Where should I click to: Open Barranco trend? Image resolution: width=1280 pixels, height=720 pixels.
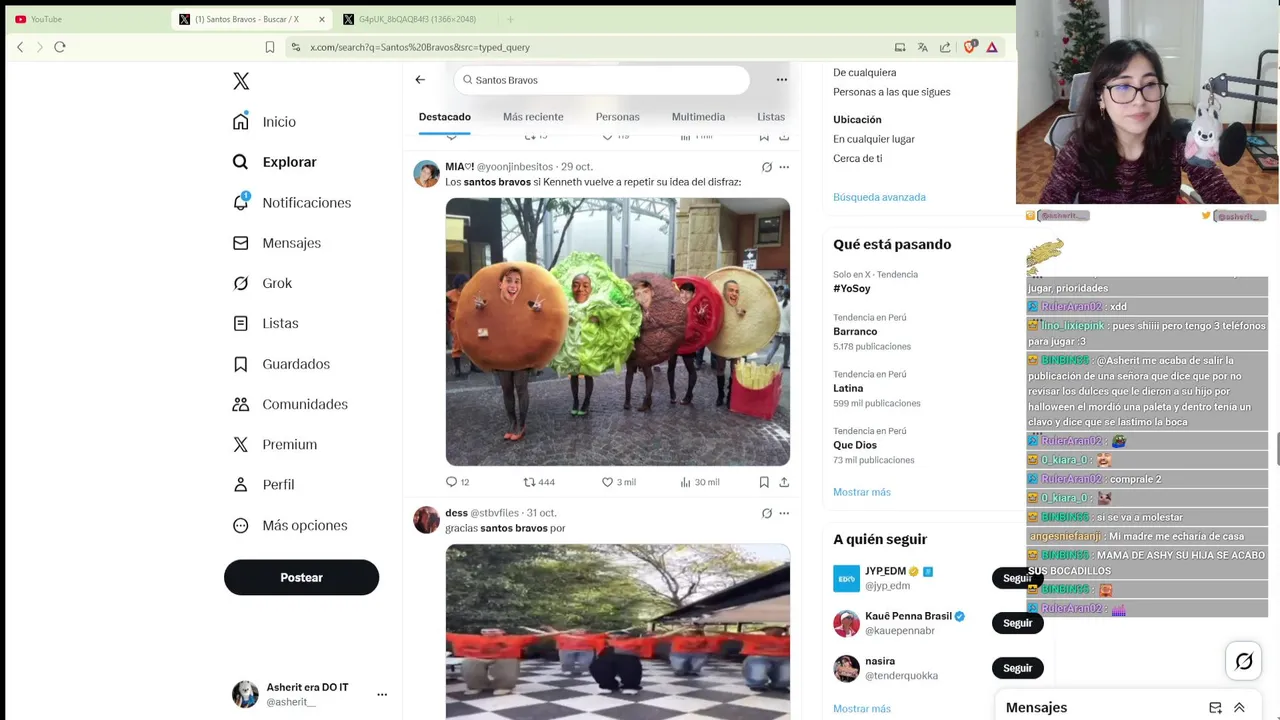coord(855,332)
